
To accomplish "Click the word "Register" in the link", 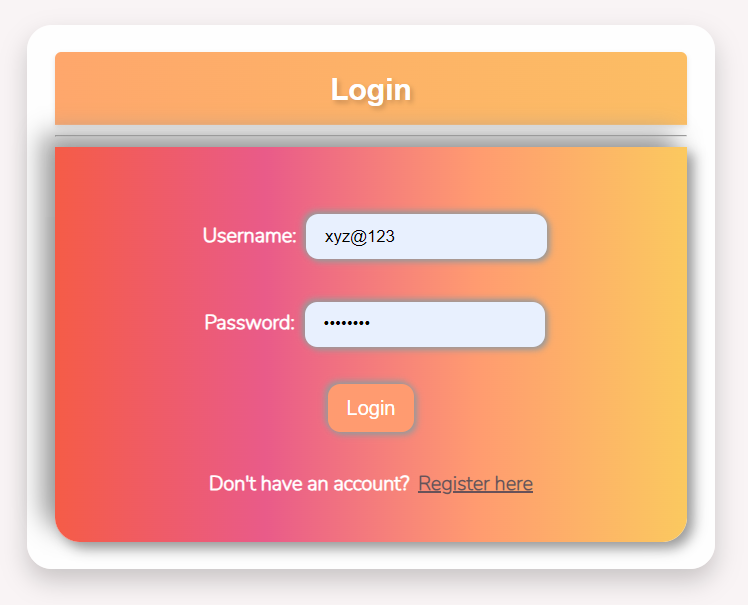I will (454, 484).
